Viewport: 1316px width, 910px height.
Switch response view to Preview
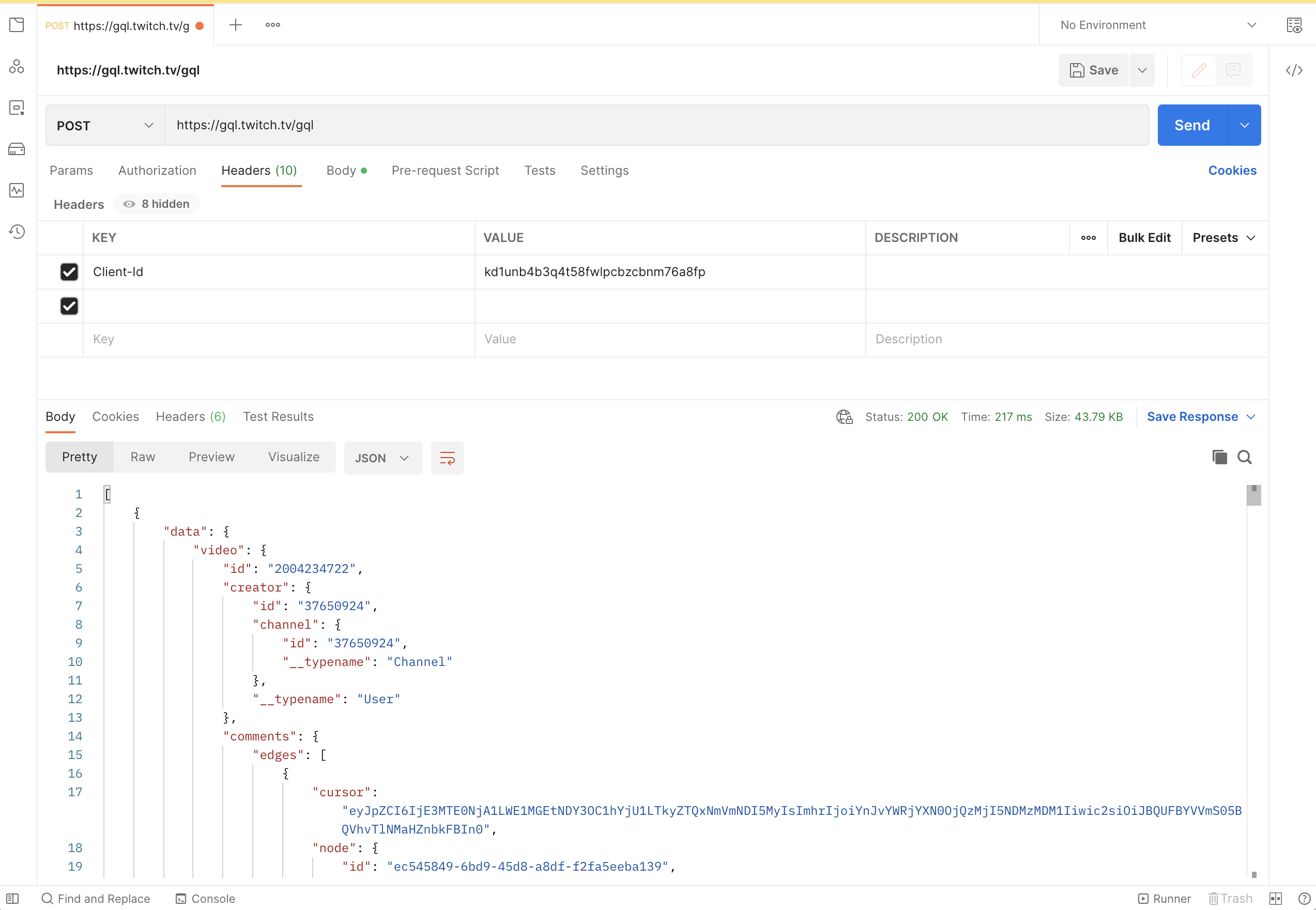tap(211, 457)
